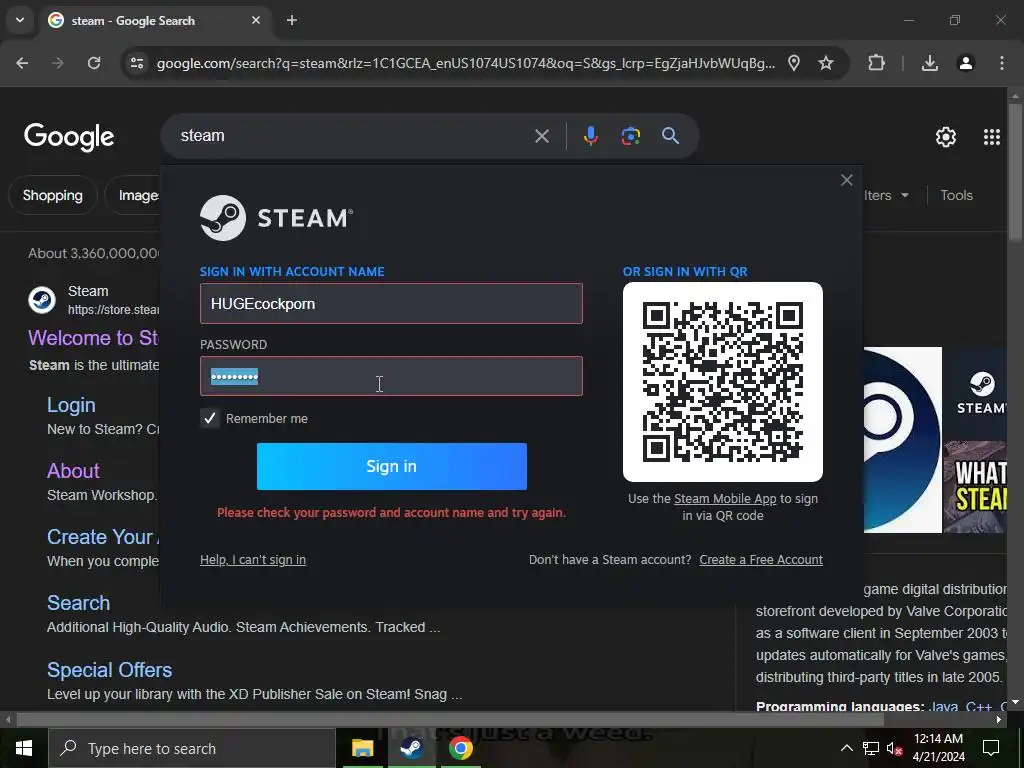Open the Create a Free Account link
Image resolution: width=1024 pixels, height=768 pixels.
[x=761, y=560]
